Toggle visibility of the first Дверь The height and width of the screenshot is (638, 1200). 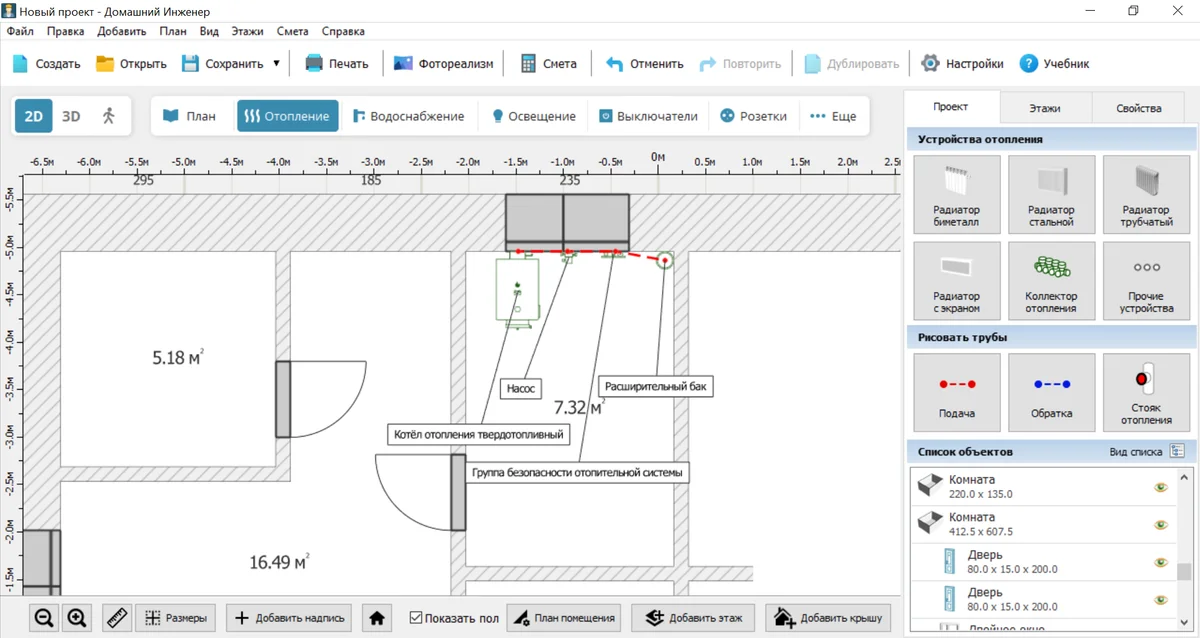tap(1161, 562)
